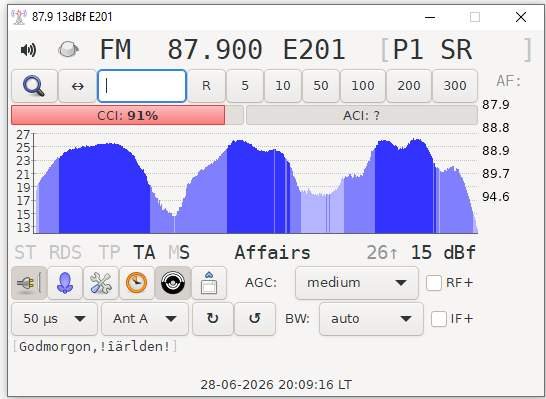Open settings with the tools icon

click(x=101, y=283)
